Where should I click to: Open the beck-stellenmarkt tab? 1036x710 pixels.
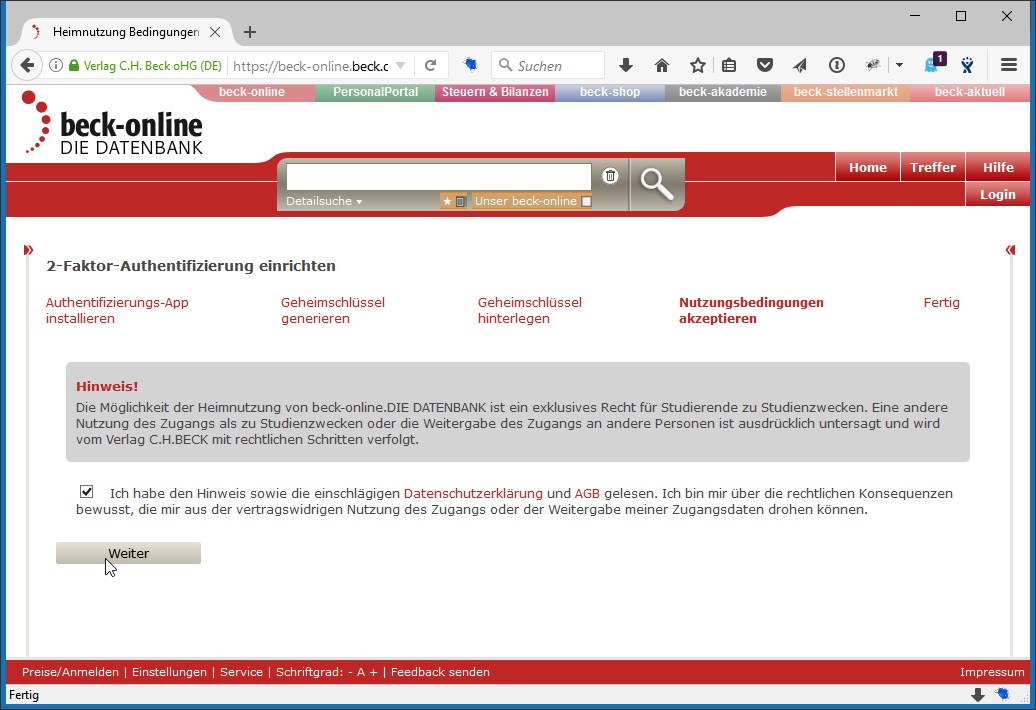point(846,92)
